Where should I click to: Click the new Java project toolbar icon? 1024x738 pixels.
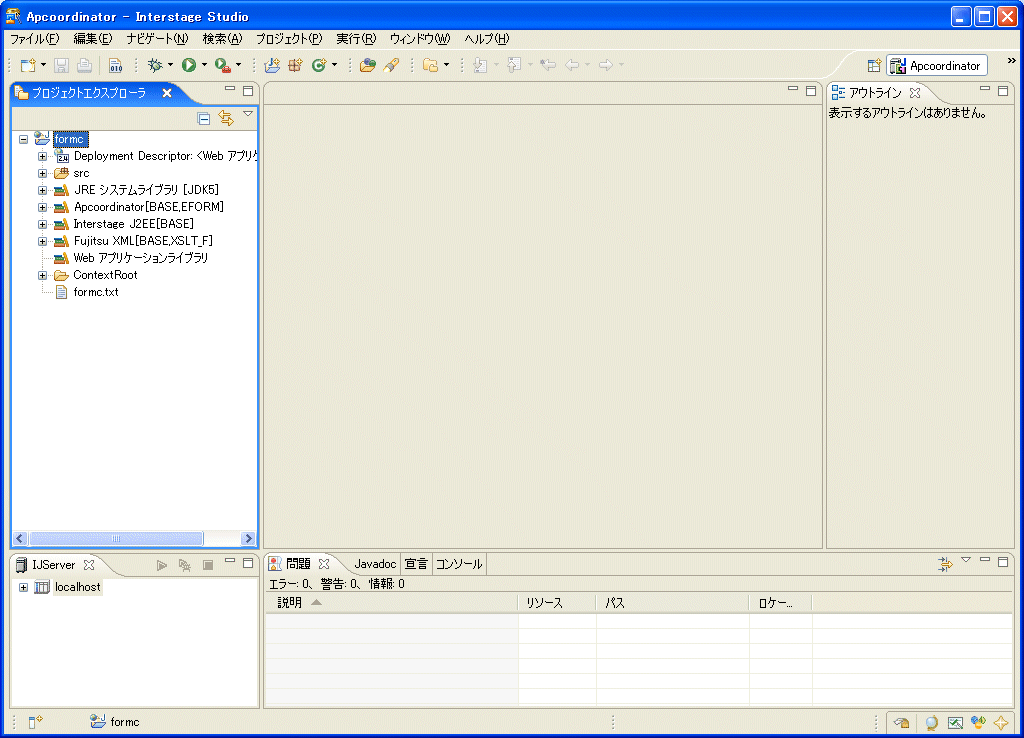(x=272, y=65)
